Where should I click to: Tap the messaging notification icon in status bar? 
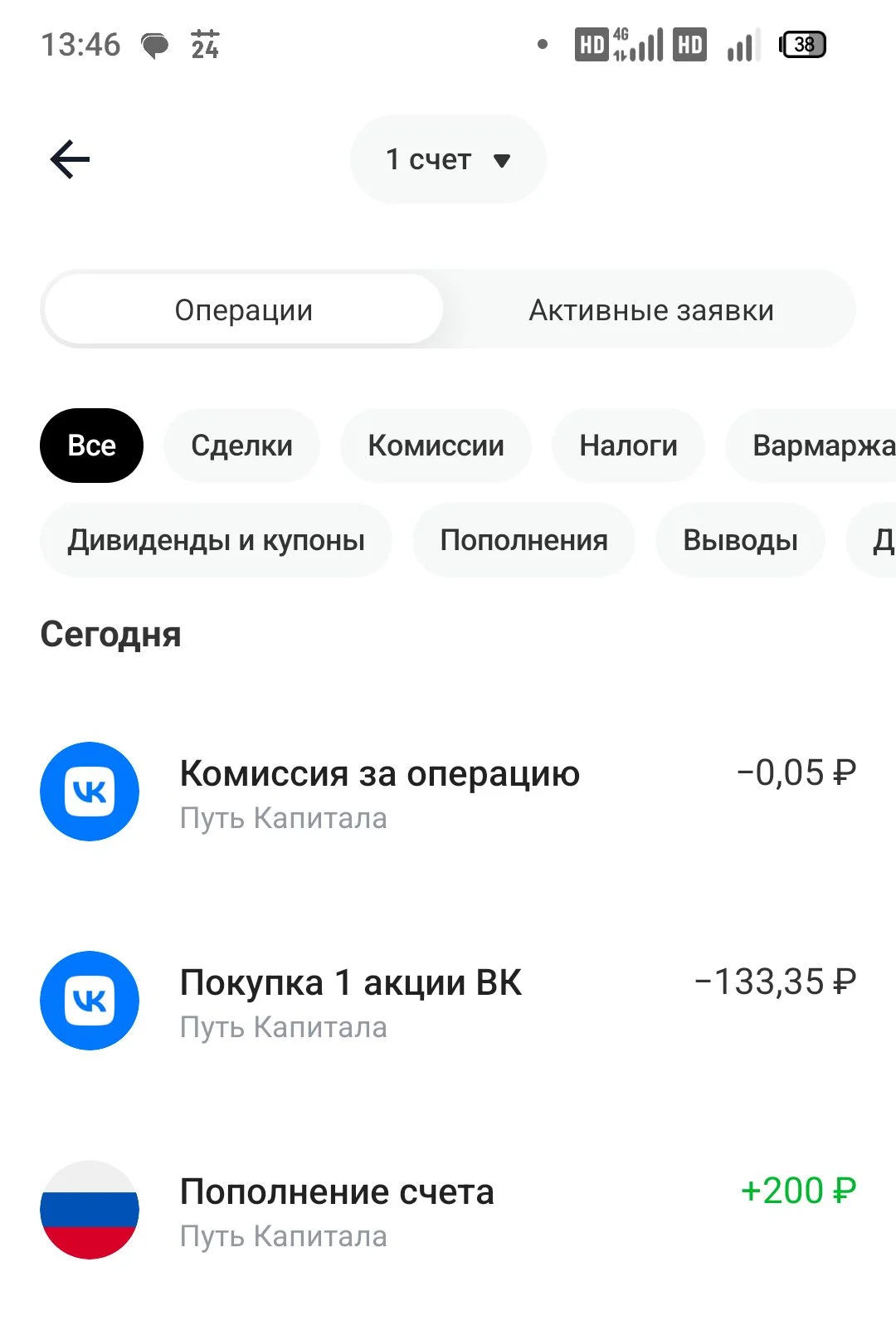(155, 46)
